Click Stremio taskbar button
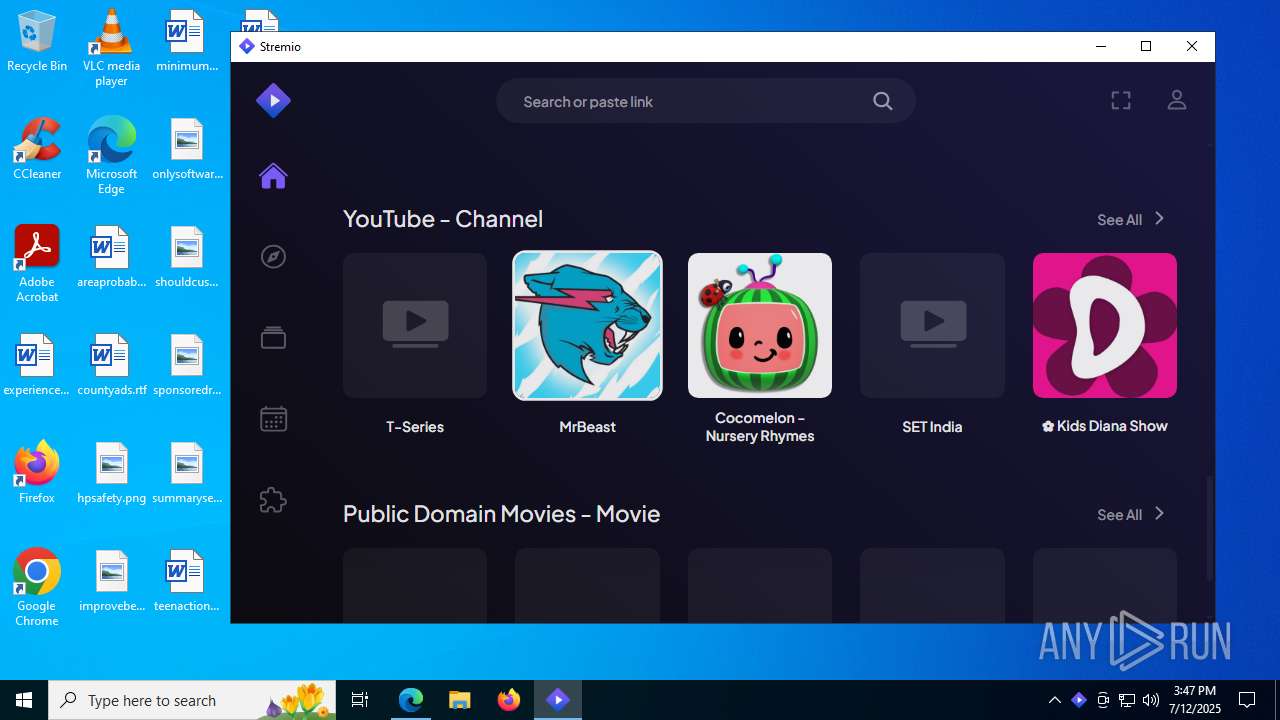This screenshot has height=720, width=1280. pos(558,700)
